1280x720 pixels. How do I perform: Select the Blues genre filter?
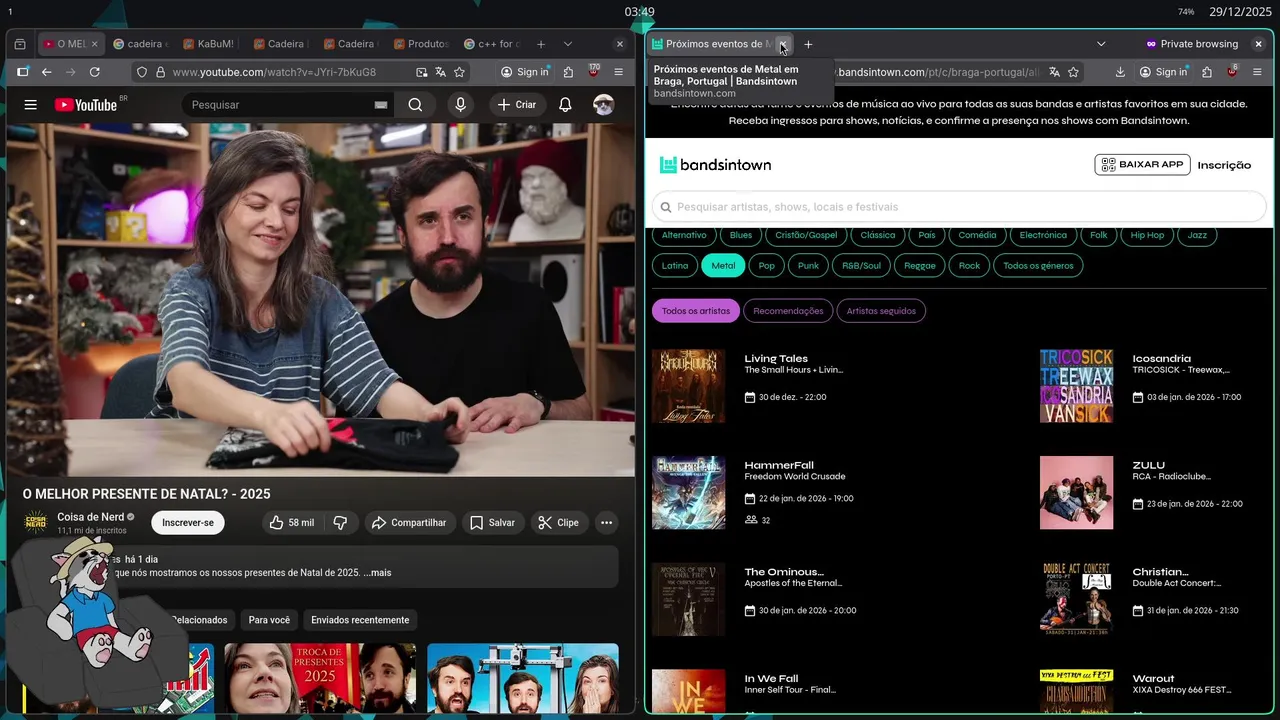click(741, 235)
